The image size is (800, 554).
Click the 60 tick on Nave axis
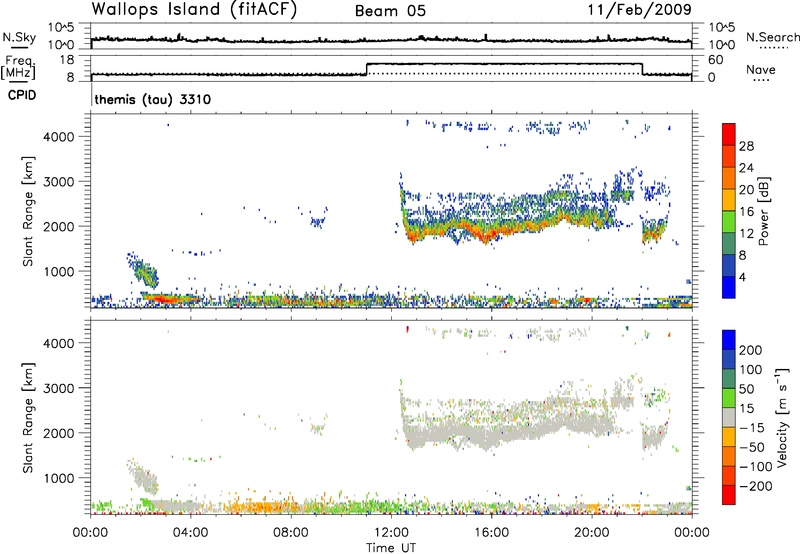tap(716, 60)
